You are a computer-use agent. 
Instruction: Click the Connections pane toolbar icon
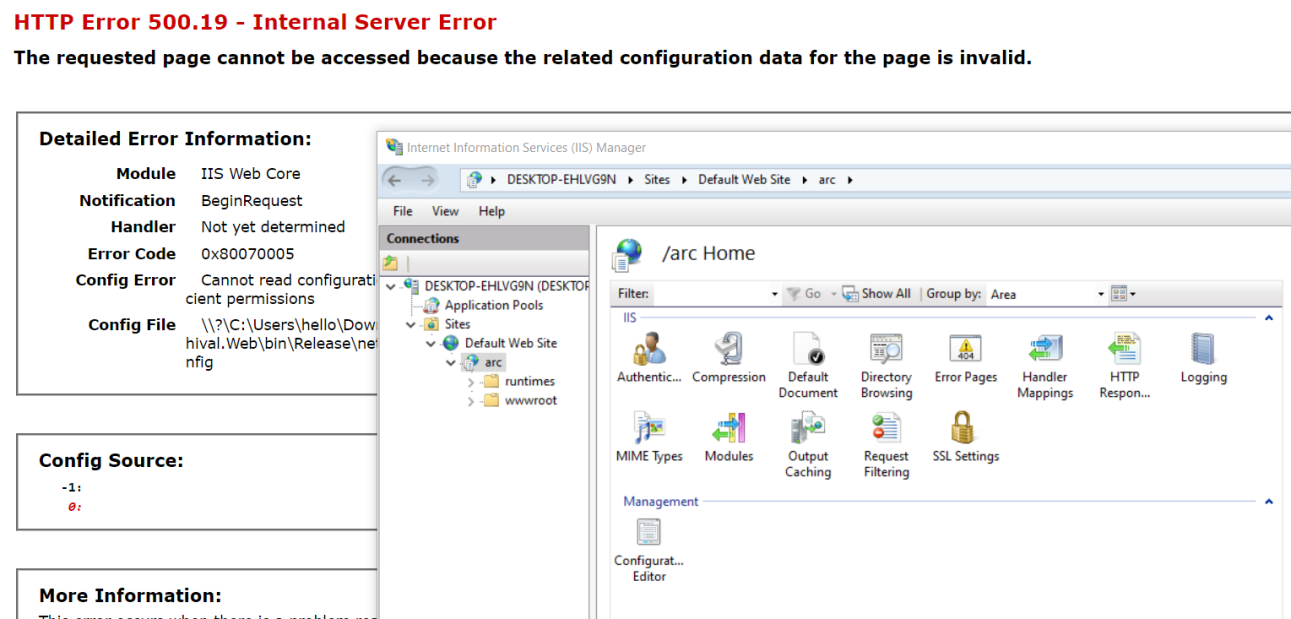point(390,263)
